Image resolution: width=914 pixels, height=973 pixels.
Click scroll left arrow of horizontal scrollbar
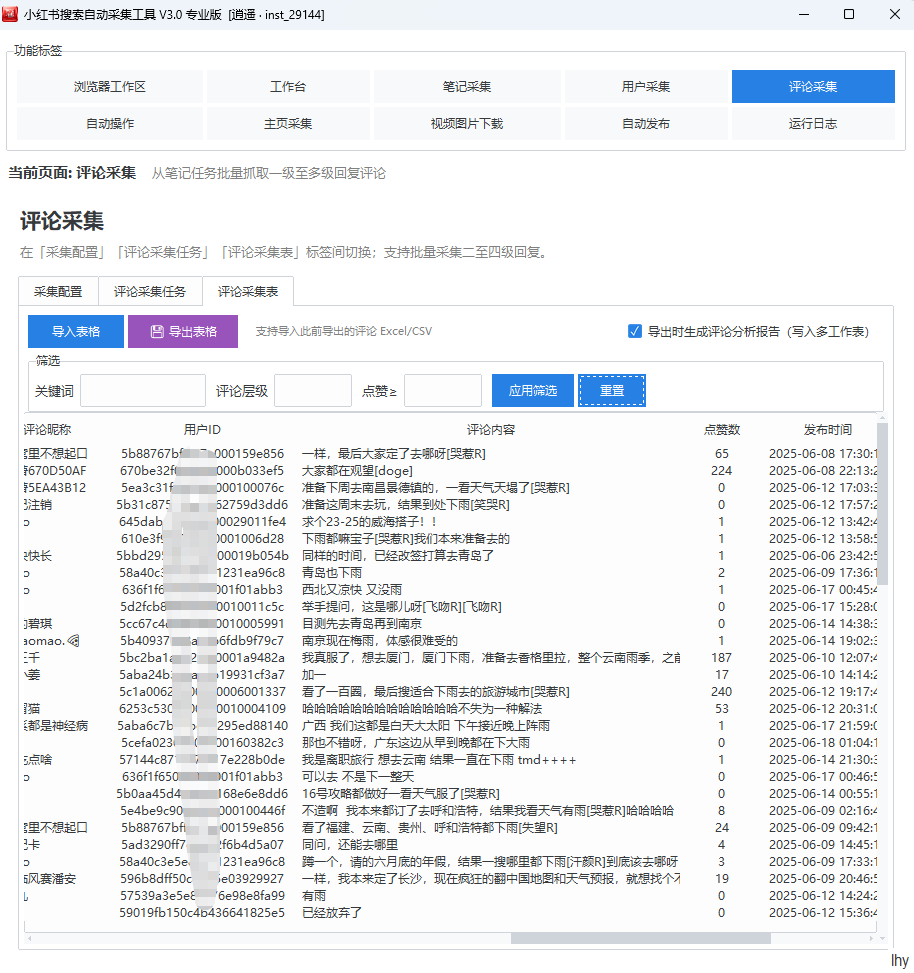29,938
